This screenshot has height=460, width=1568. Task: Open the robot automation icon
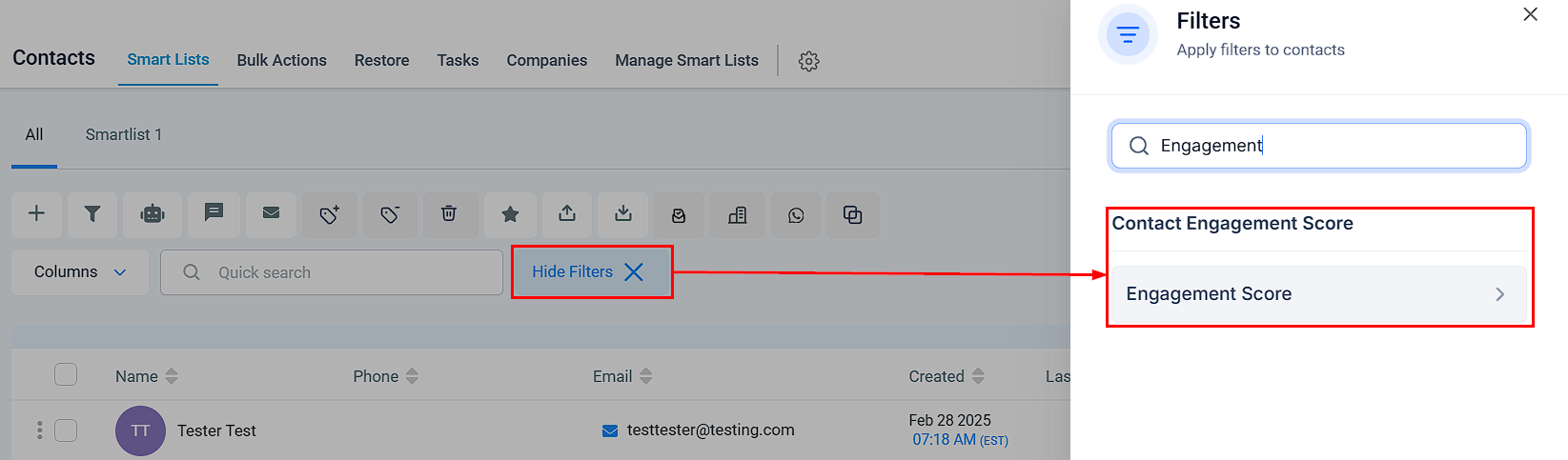tap(153, 214)
